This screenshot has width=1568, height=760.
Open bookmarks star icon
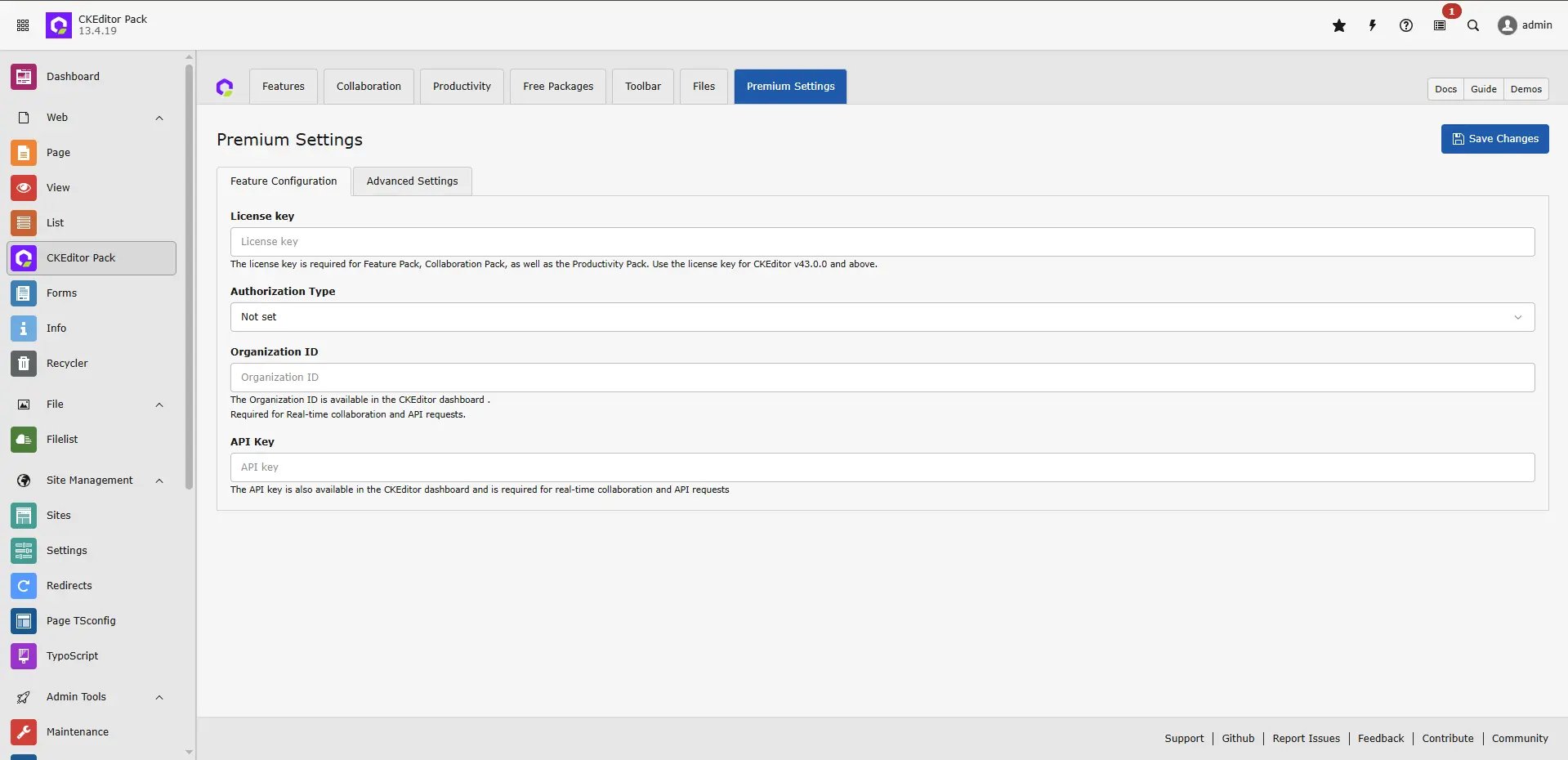point(1339,25)
